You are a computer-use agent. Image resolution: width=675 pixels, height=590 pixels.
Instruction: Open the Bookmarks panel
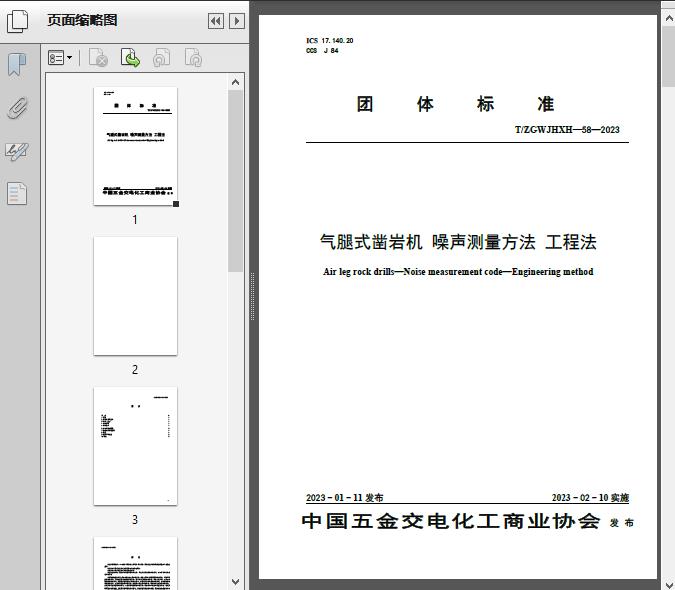17,65
